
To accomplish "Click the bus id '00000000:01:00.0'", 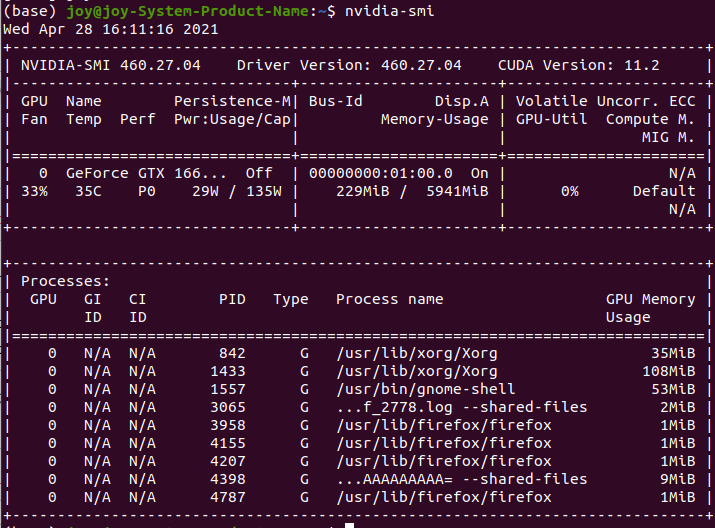I will point(381,173).
